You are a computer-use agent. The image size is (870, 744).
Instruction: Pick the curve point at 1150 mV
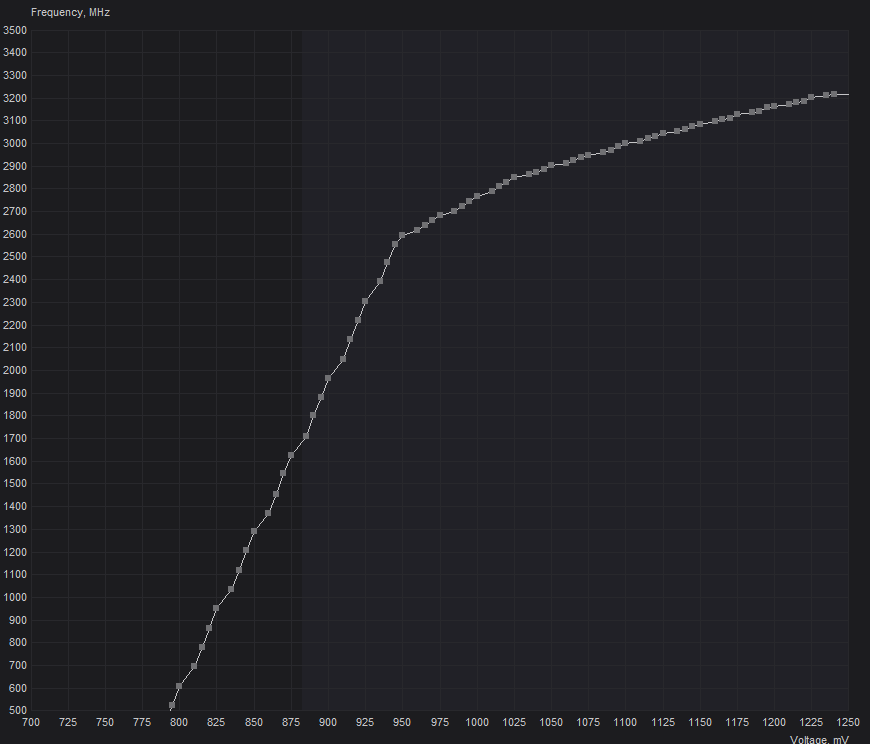pos(699,124)
